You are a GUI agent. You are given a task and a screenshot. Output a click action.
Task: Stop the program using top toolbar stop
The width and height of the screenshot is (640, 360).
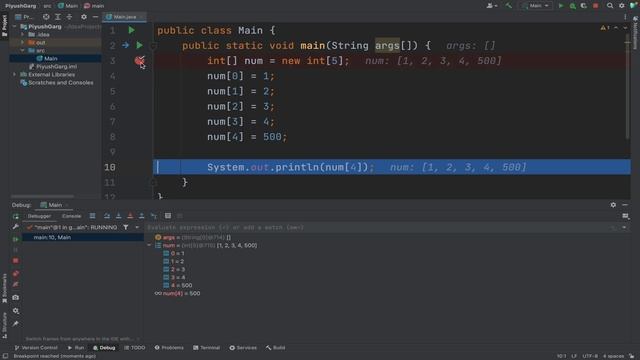(x=596, y=6)
